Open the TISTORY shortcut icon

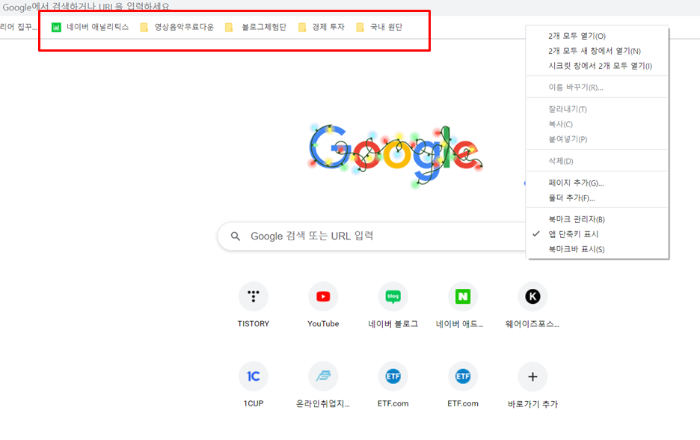coord(253,296)
